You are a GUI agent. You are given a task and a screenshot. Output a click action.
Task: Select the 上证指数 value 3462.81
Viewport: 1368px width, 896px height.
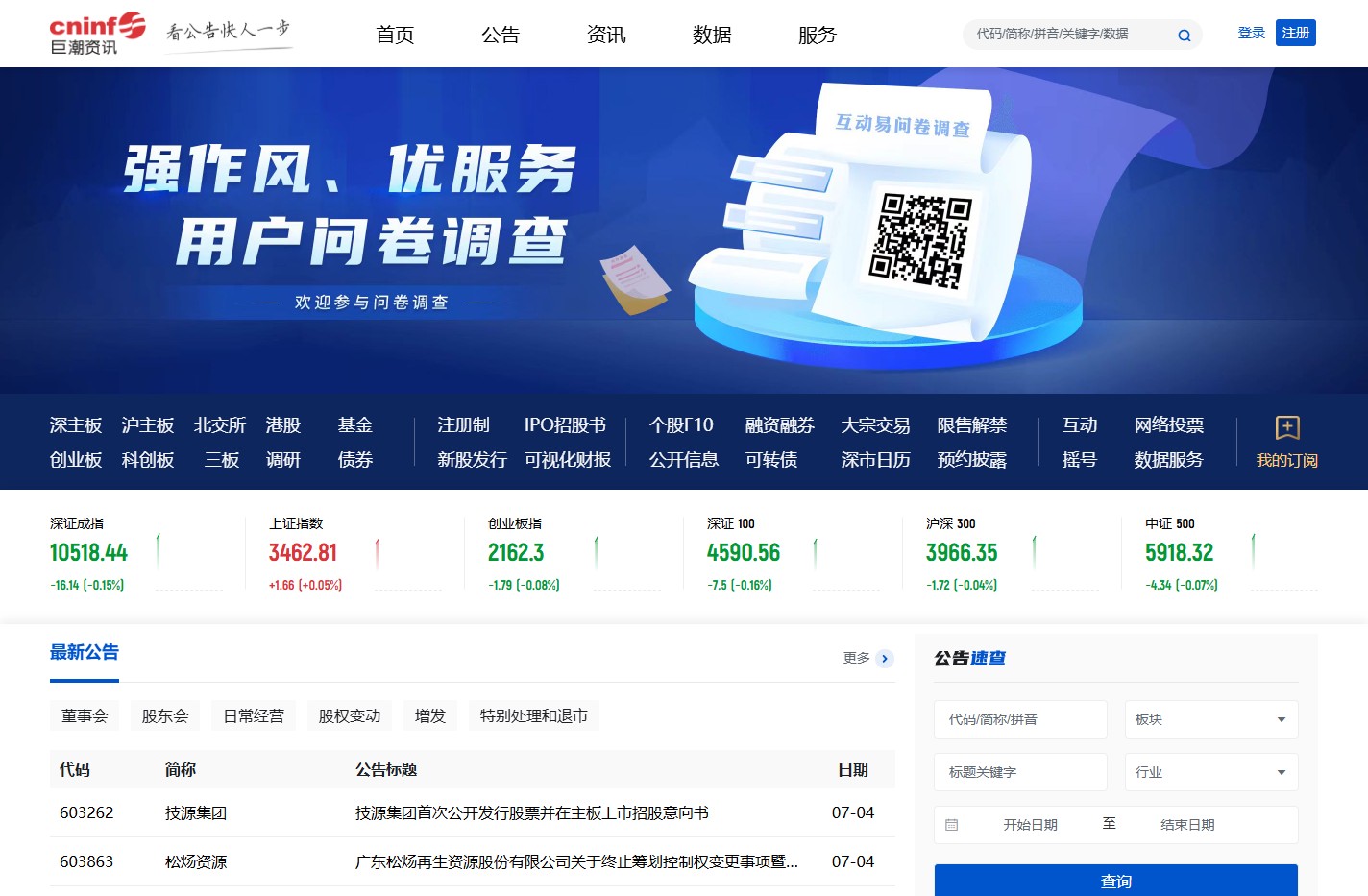(303, 553)
